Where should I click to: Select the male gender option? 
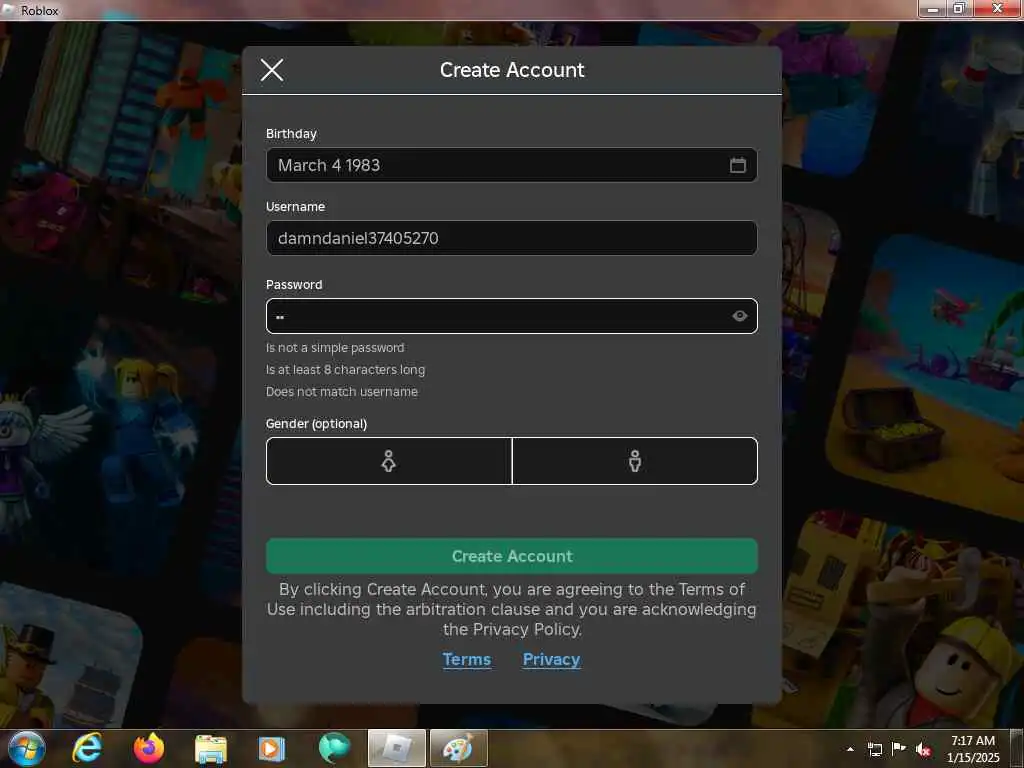pyautogui.click(x=635, y=461)
